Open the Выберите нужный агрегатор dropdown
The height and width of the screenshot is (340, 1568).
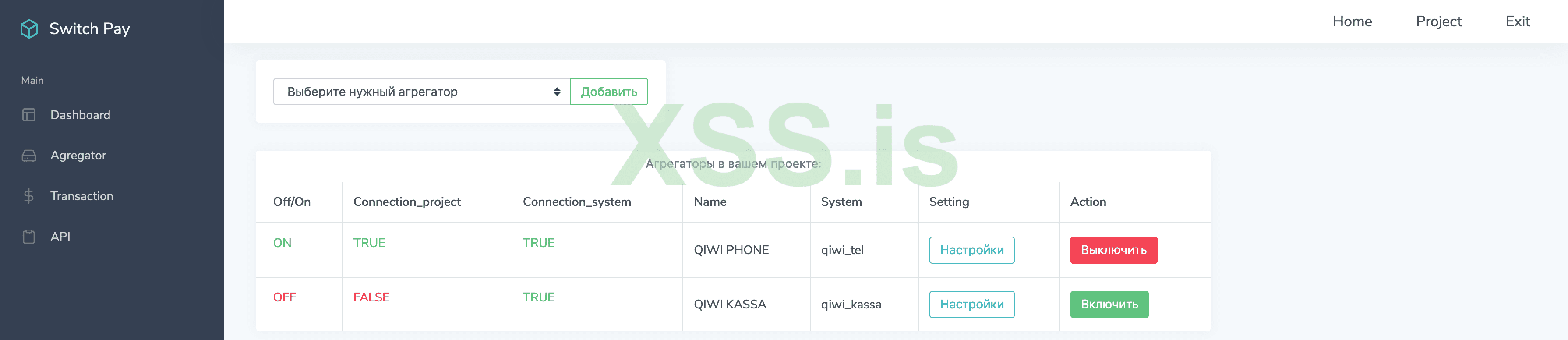414,92
